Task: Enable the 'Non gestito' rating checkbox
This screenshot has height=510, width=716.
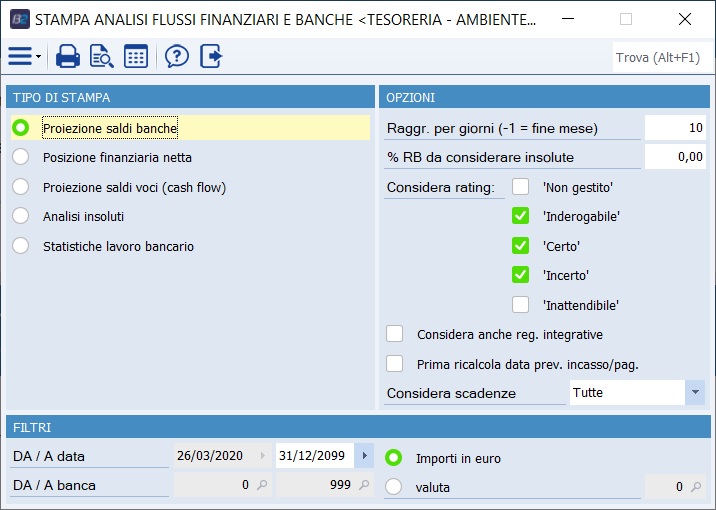Action: click(520, 186)
